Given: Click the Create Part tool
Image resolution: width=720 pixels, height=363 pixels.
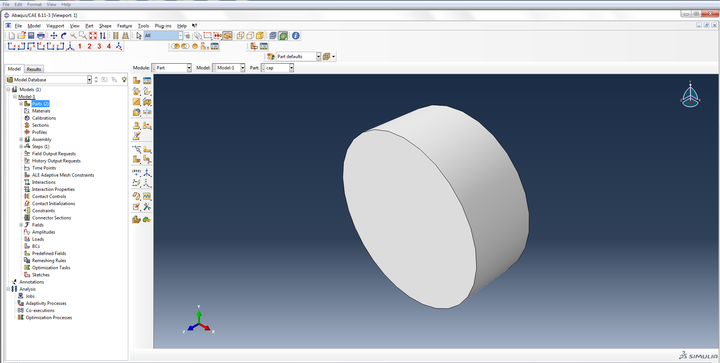Looking at the screenshot, I should tap(136, 80).
